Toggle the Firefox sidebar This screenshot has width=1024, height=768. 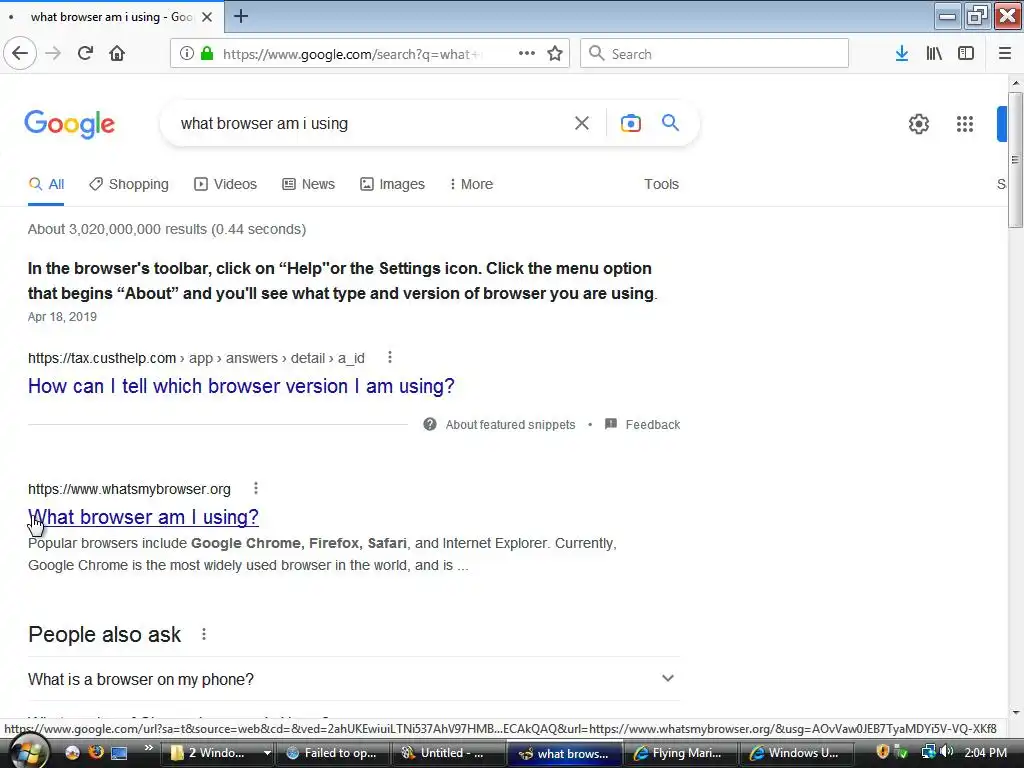(x=966, y=54)
